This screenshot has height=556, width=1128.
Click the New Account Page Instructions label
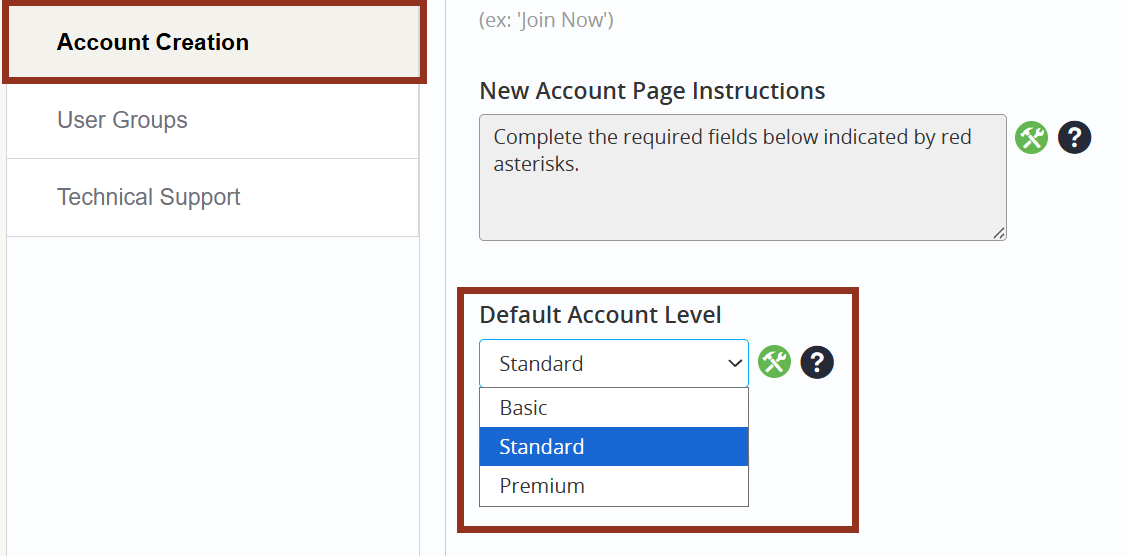652,91
